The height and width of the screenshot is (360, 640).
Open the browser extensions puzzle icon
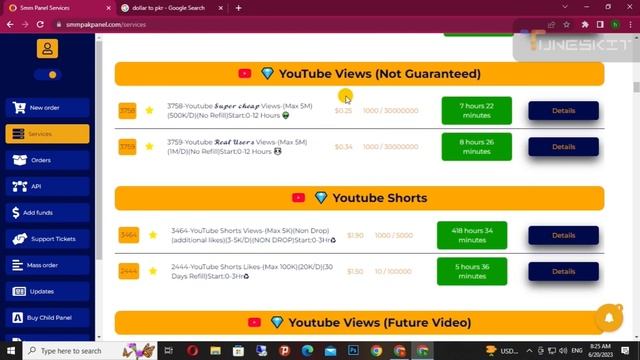[x=585, y=24]
